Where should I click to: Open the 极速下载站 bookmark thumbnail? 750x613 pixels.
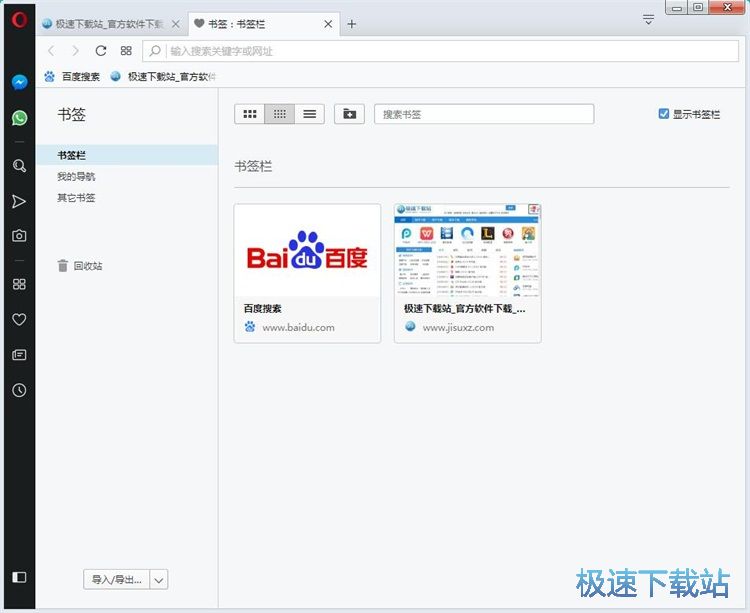[468, 251]
